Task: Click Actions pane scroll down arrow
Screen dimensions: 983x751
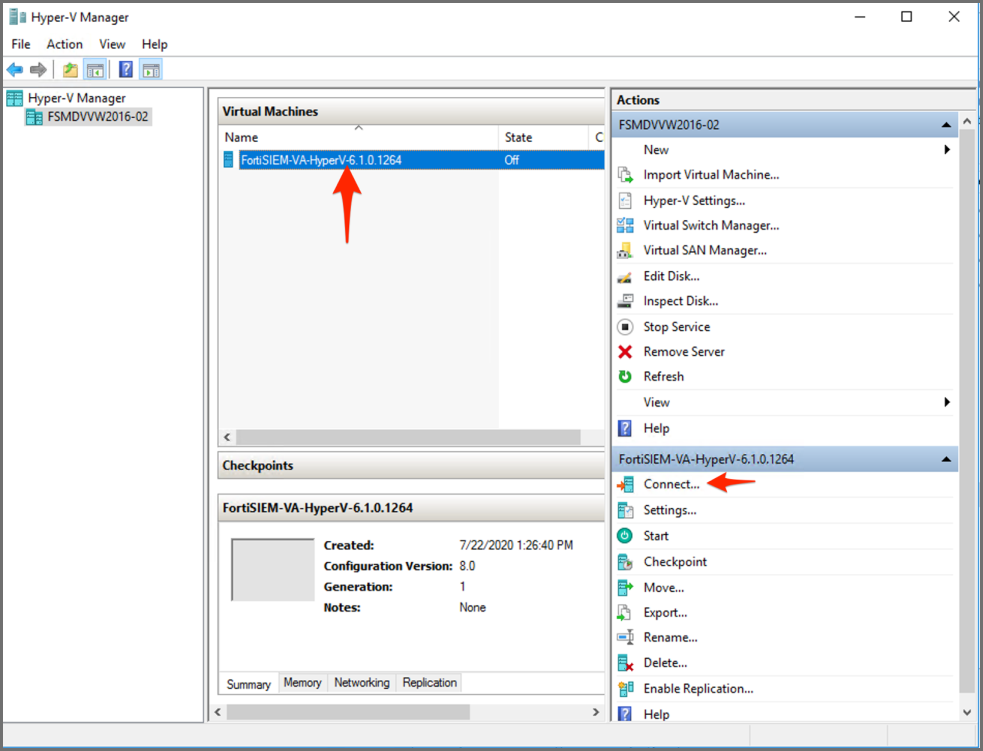Action: [967, 713]
